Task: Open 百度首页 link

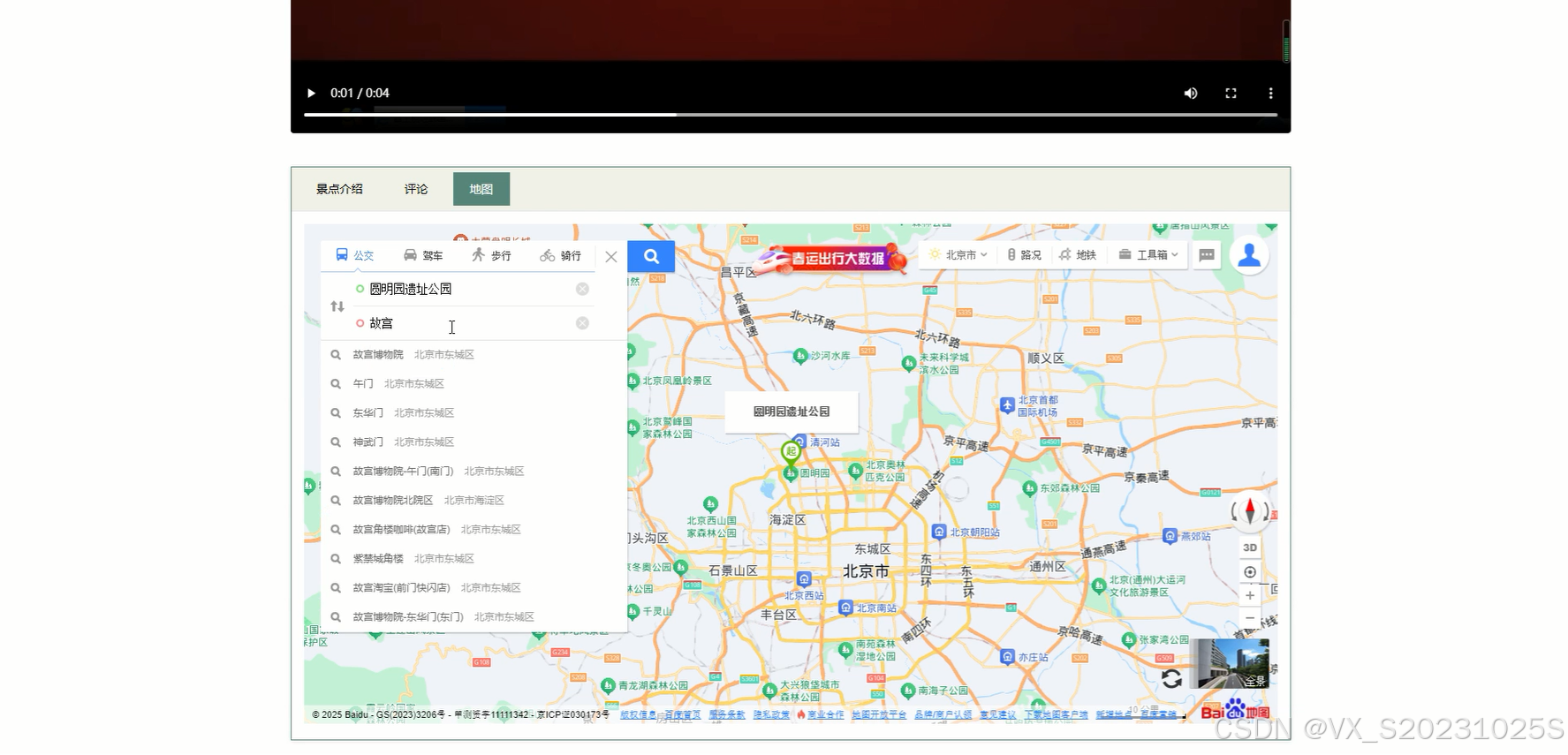Action: [683, 714]
